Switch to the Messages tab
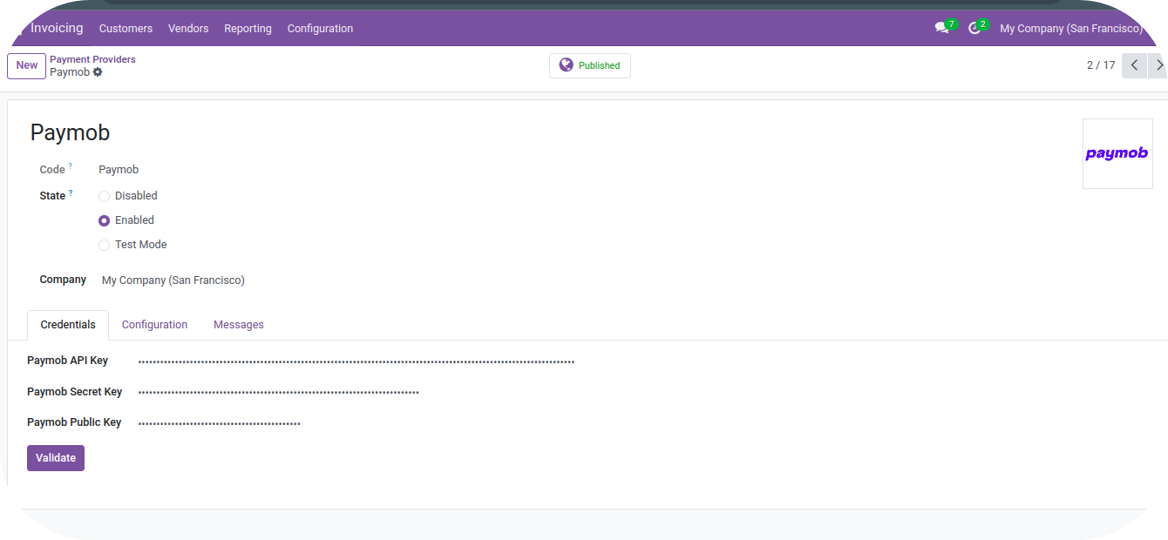Viewport: 1168px width, 540px height. coord(238,325)
